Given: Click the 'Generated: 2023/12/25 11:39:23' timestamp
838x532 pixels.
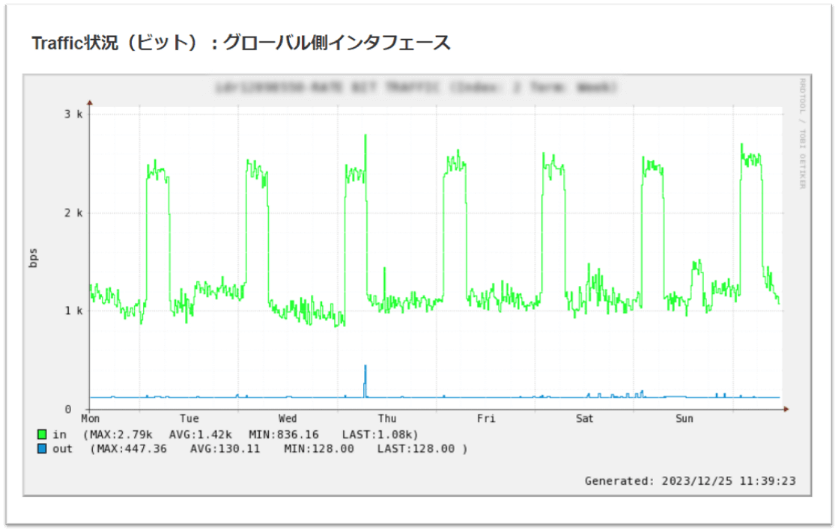Looking at the screenshot, I should [690, 481].
